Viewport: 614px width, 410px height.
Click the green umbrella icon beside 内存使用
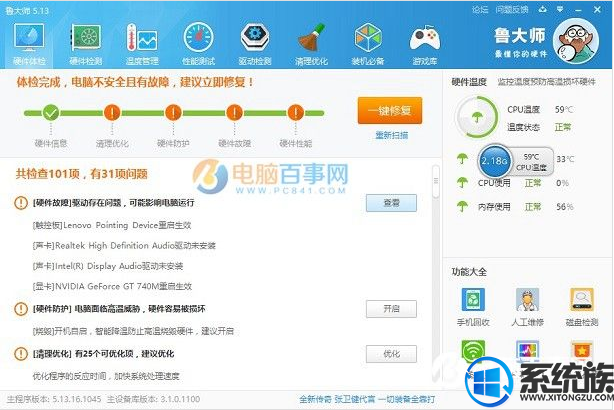(x=462, y=206)
